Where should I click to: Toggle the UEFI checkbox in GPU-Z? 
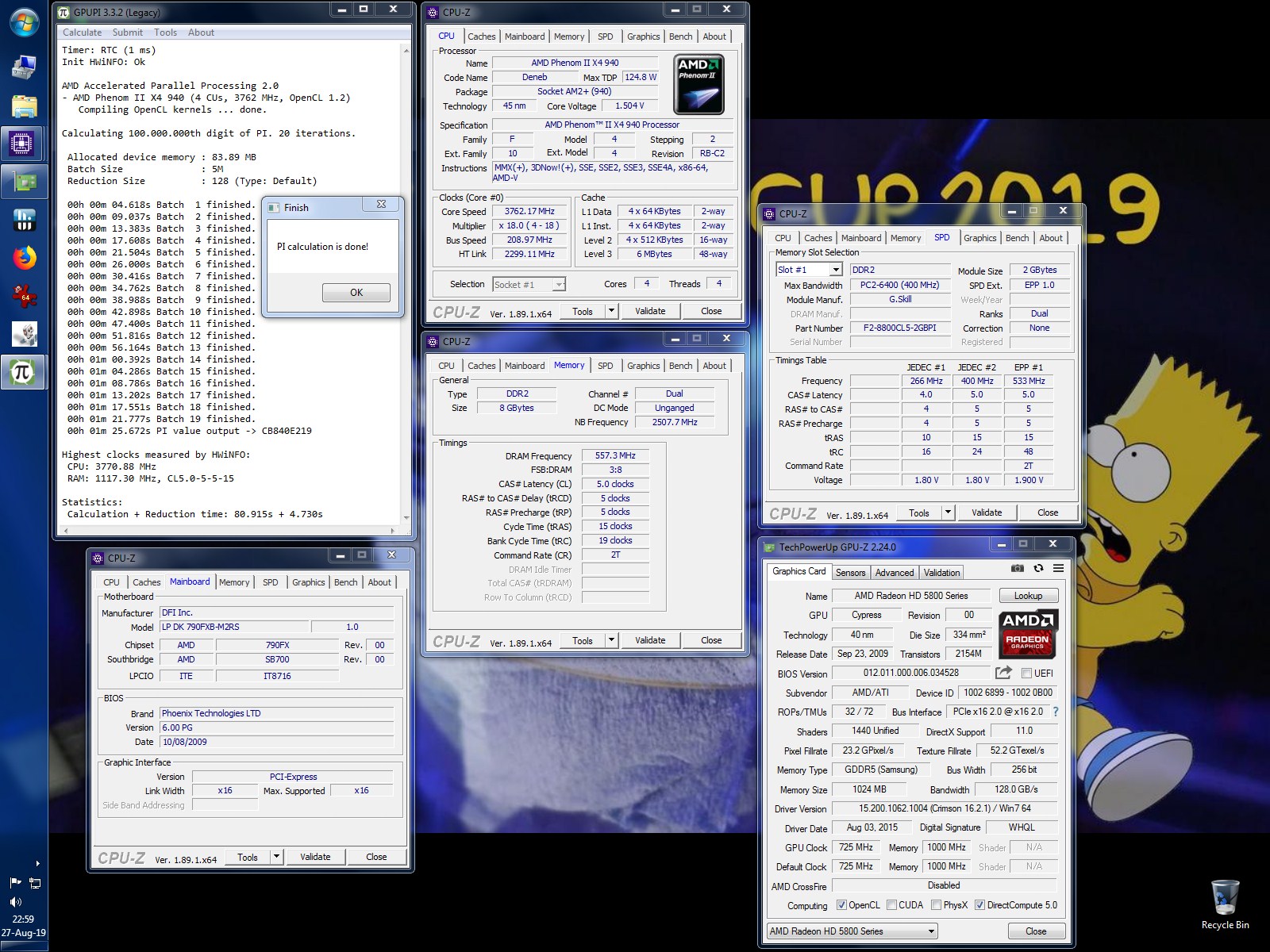click(x=1026, y=673)
